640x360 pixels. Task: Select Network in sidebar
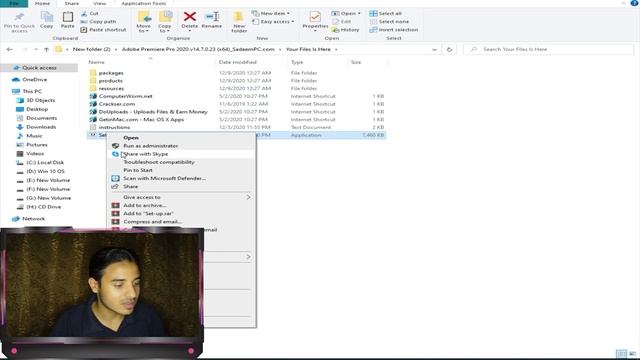33,219
